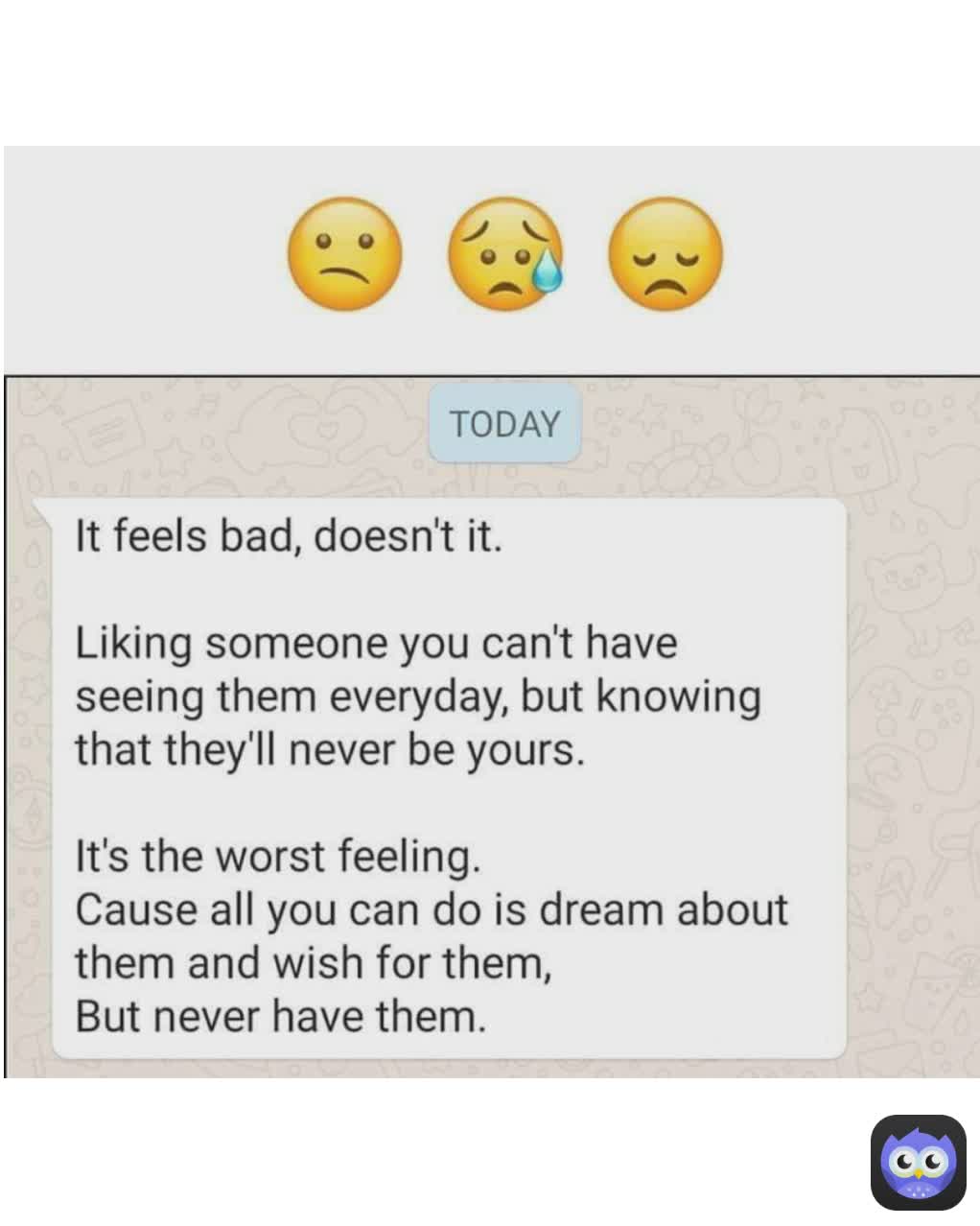980x1226 pixels.
Task: Tap the line "seeing them everyday, but knowing"
Action: pyautogui.click(x=418, y=696)
